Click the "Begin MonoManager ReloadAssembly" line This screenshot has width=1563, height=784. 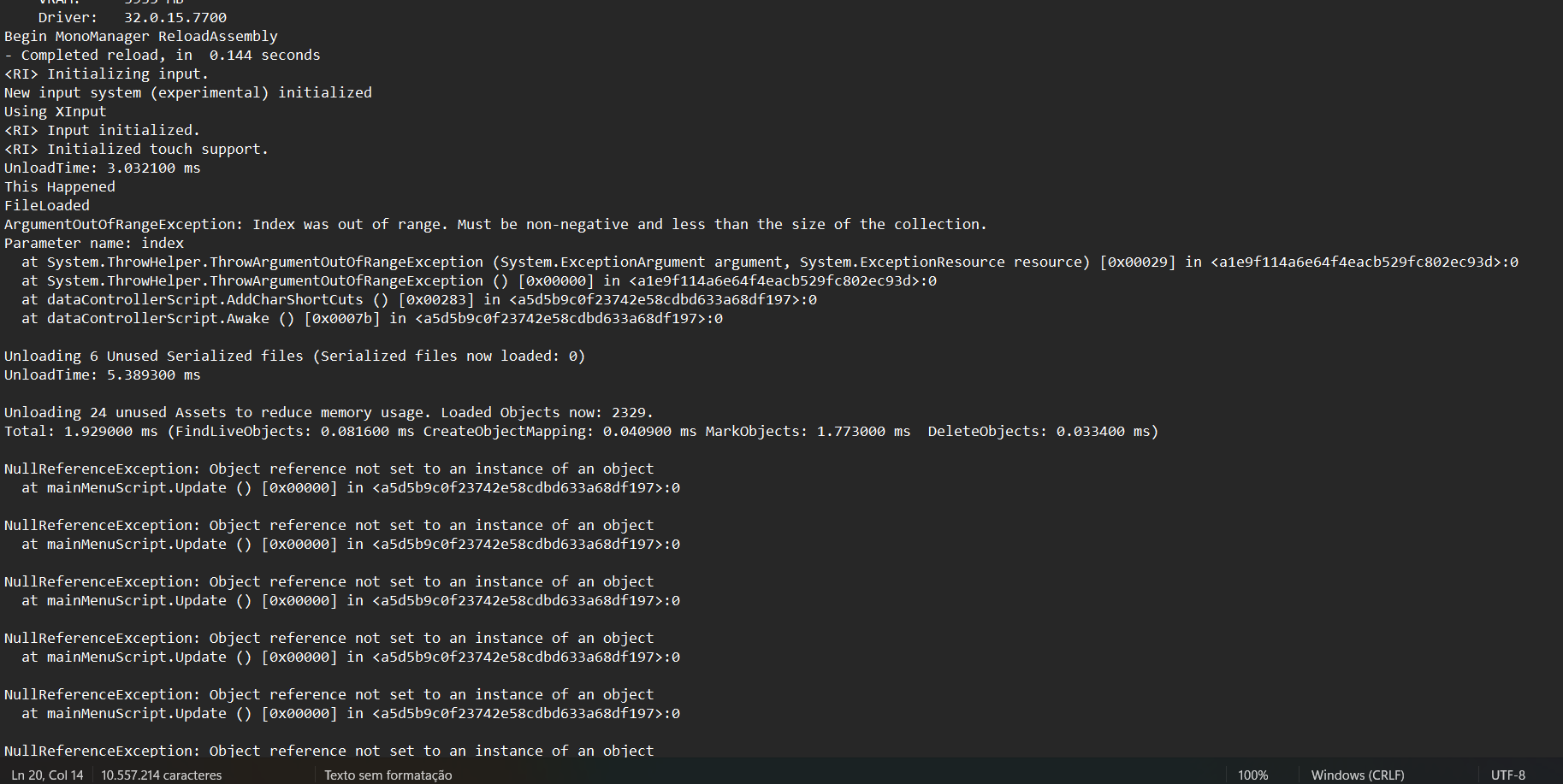[141, 36]
